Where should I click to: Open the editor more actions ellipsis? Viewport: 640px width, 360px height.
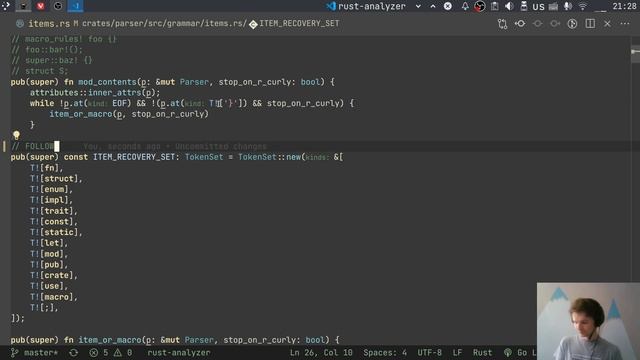tap(624, 24)
